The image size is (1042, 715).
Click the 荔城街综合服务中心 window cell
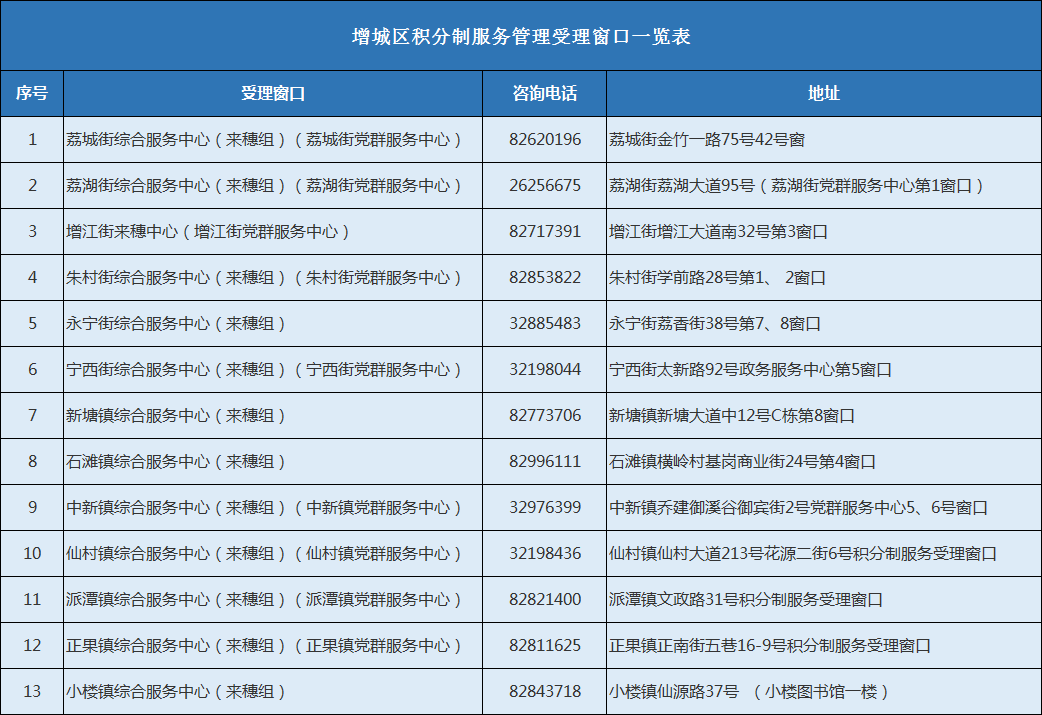(x=272, y=140)
